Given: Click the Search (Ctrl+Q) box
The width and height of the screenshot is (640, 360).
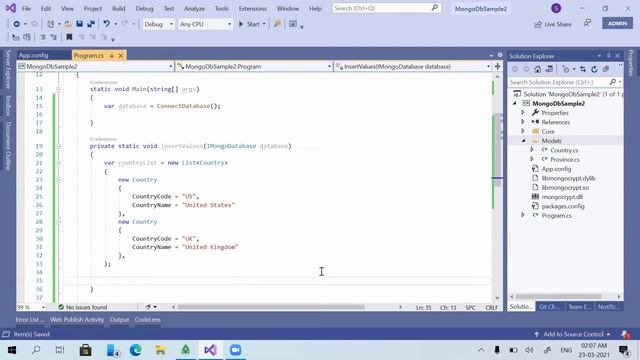Looking at the screenshot, I should coord(387,8).
